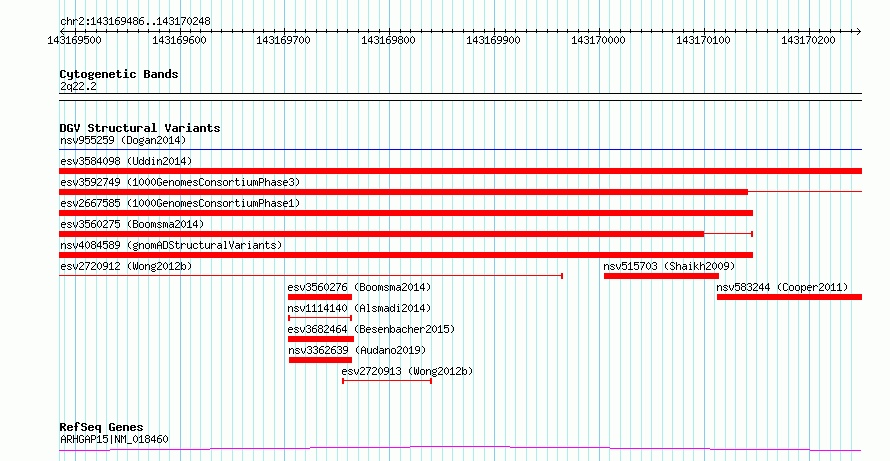Click nsv4084589 gnomADStructuralVariants label
The image size is (890, 461).
pyautogui.click(x=171, y=245)
